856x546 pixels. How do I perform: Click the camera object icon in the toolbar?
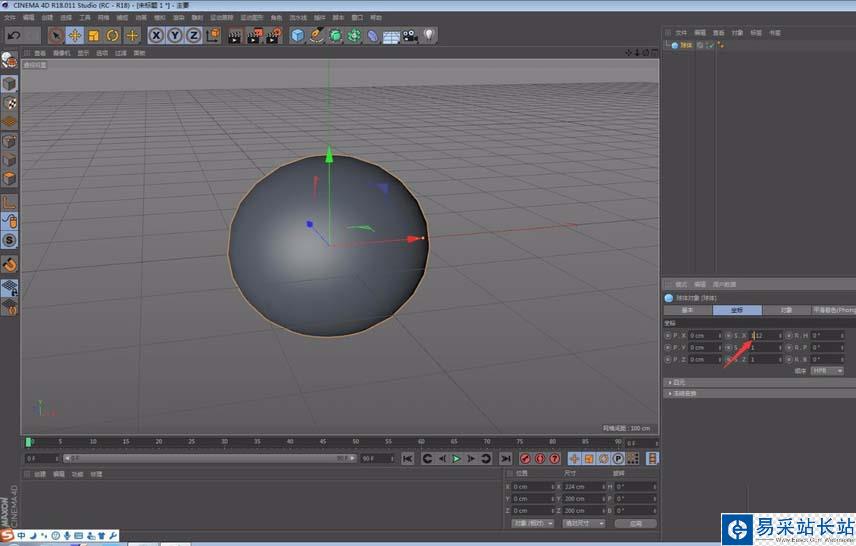pyautogui.click(x=409, y=35)
